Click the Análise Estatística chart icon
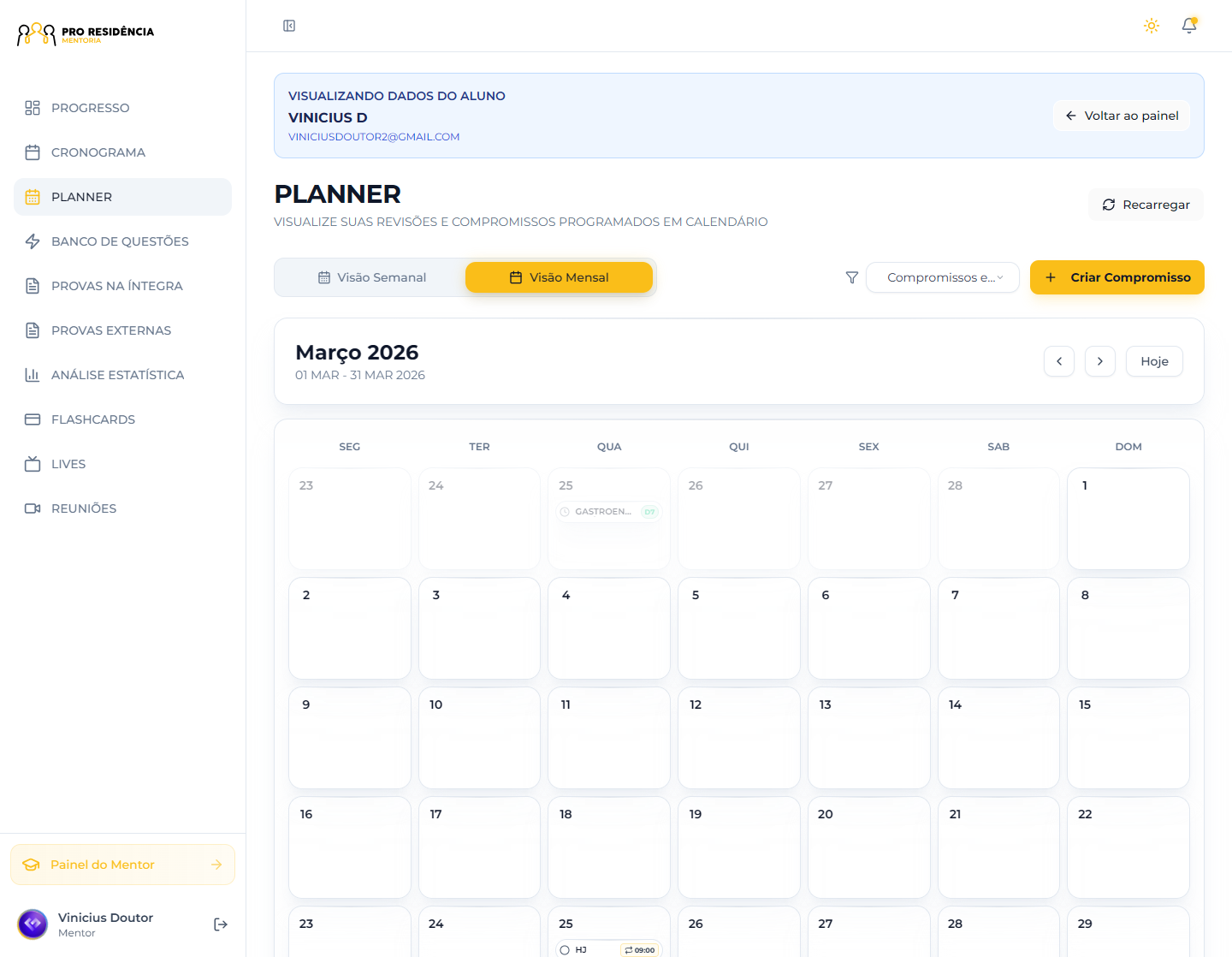Screen dimensions: 1232x957 (33, 375)
